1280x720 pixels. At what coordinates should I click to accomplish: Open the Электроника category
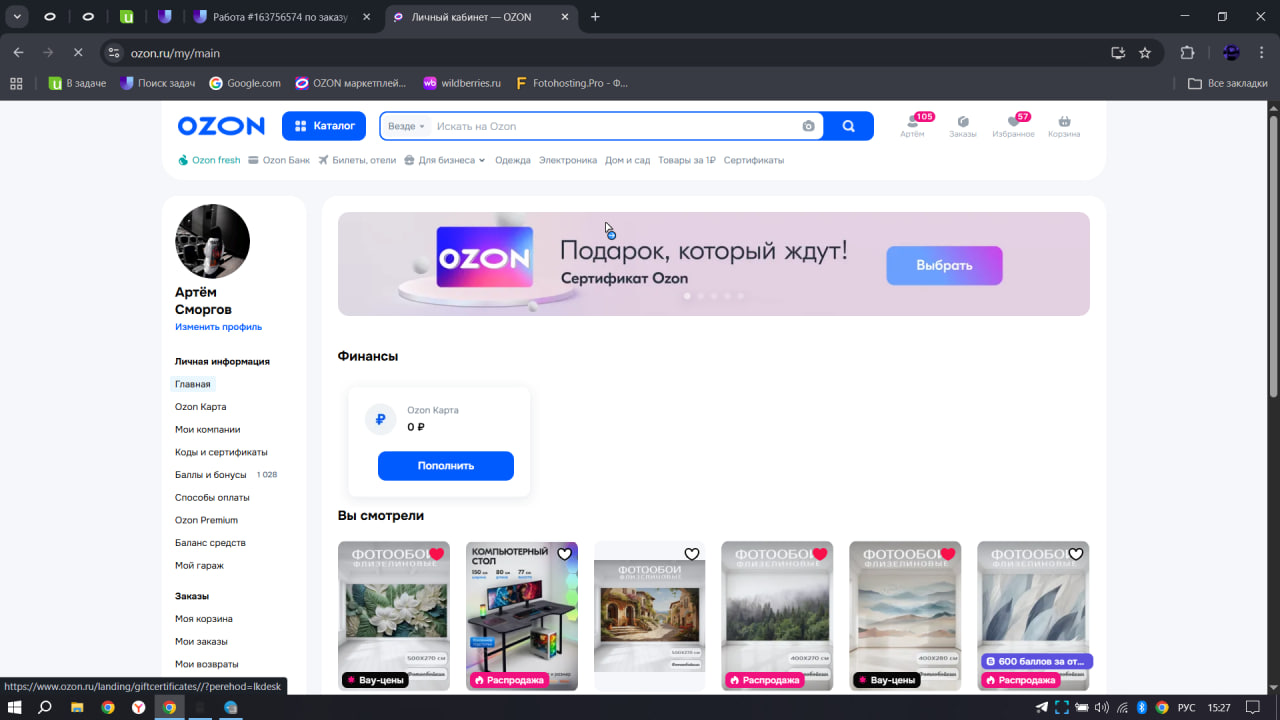[x=568, y=160]
